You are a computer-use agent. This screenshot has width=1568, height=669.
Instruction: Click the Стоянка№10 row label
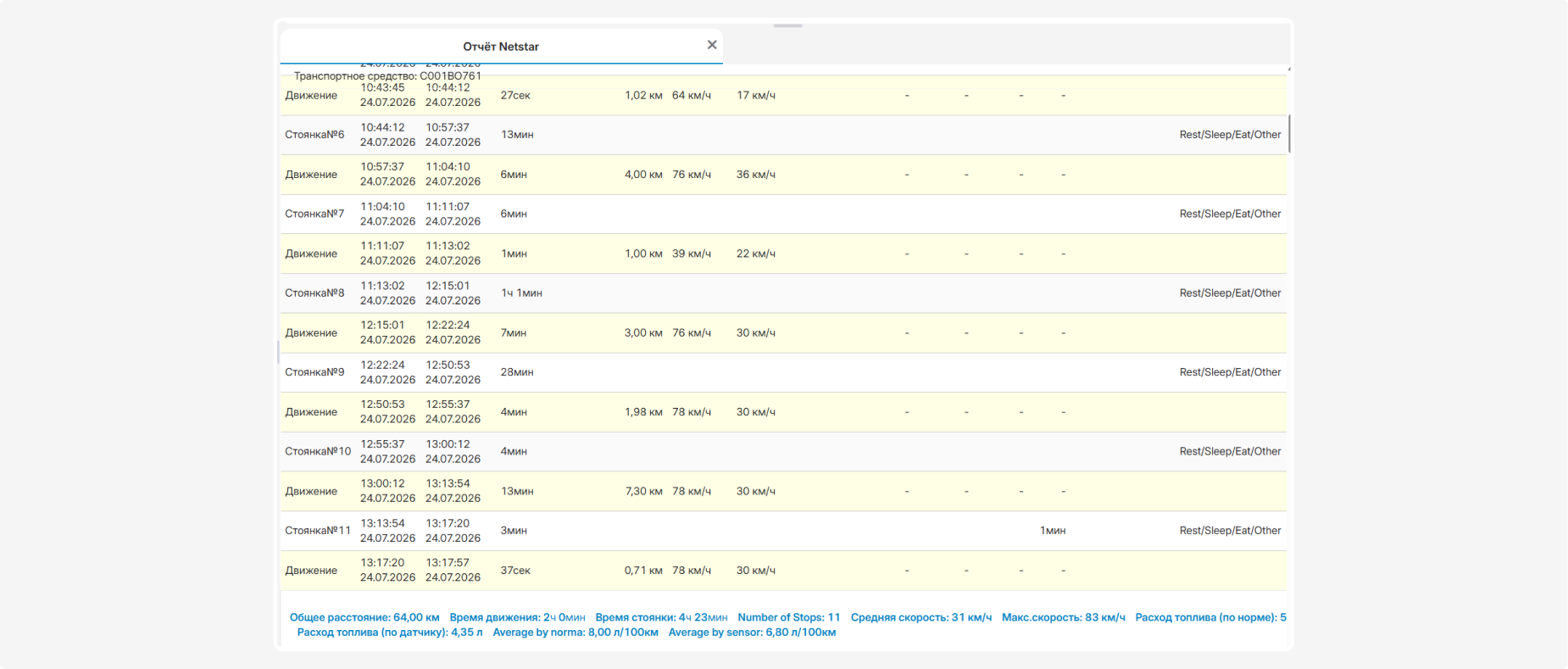[x=318, y=451]
